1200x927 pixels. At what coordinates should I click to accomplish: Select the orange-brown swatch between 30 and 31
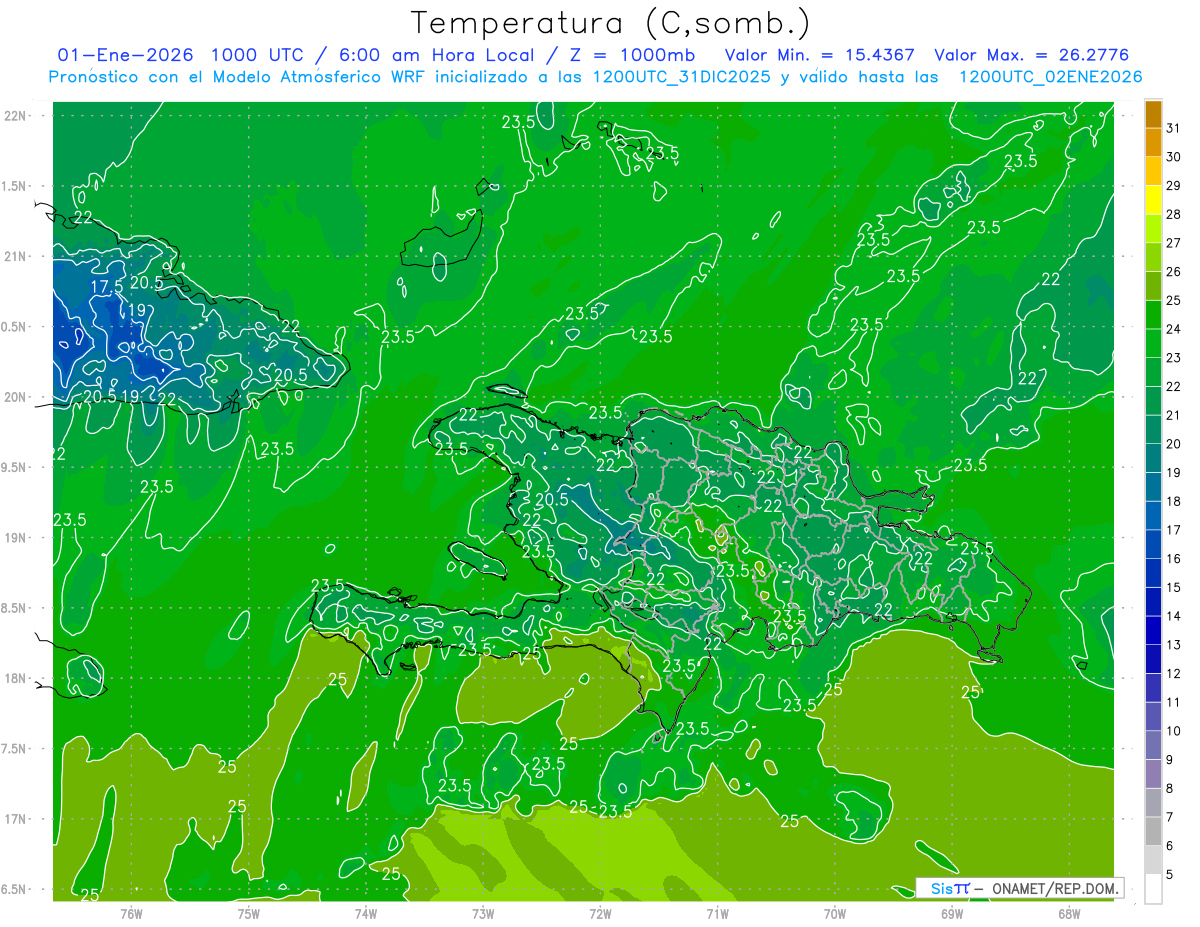point(1153,143)
